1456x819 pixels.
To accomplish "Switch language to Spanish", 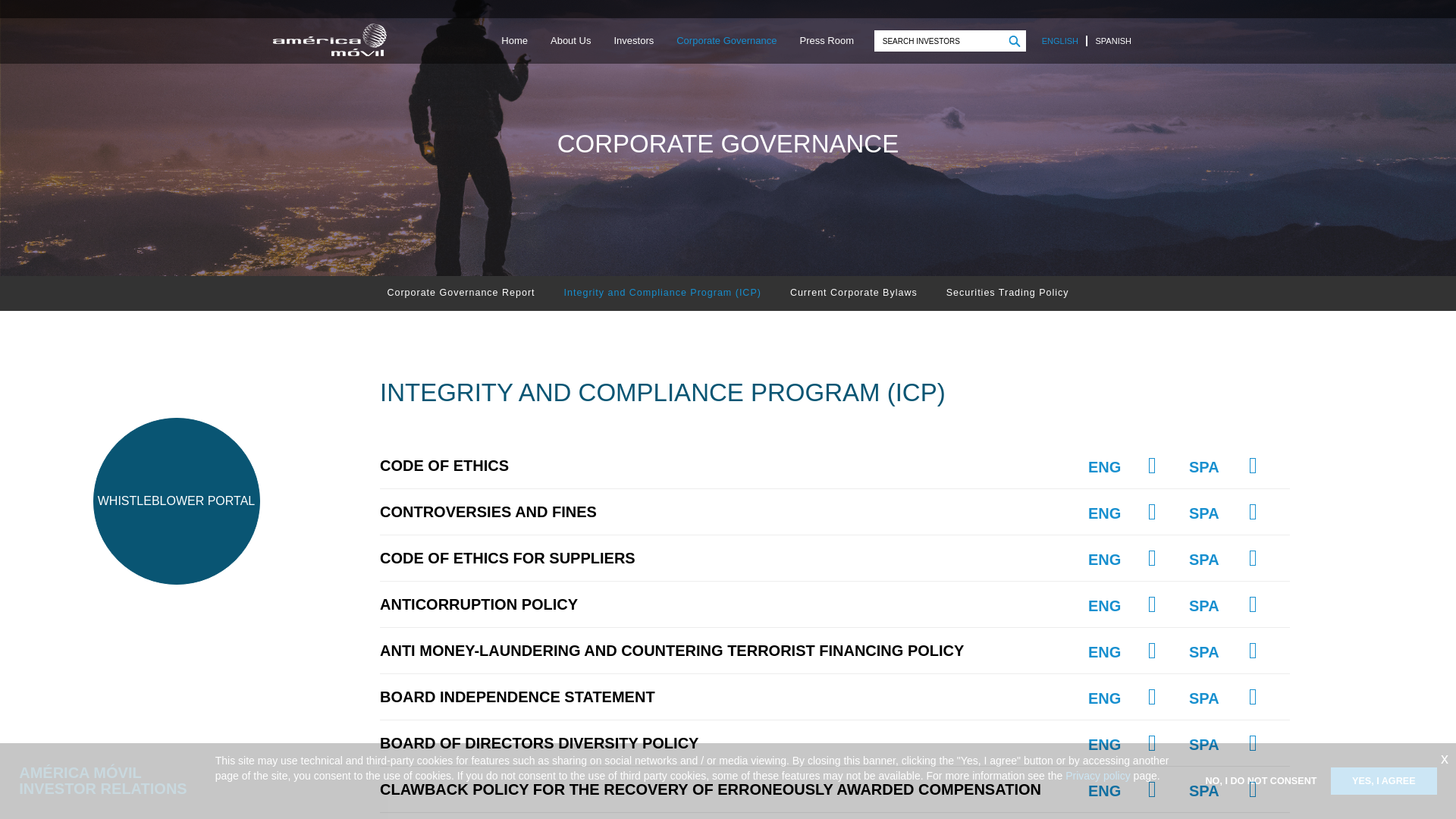I will (1113, 41).
